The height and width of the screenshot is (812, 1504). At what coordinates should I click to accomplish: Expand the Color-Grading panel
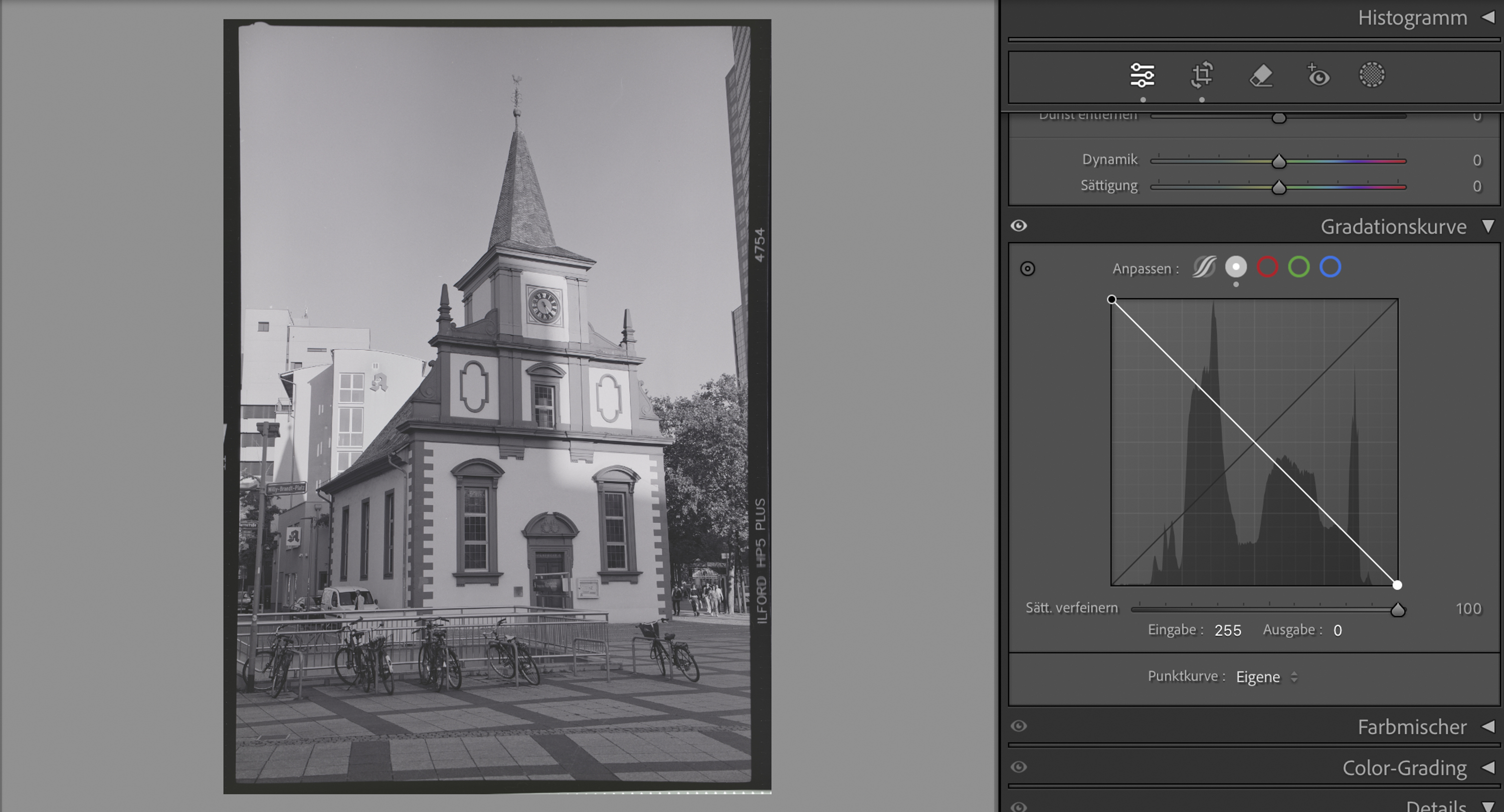(x=1487, y=766)
